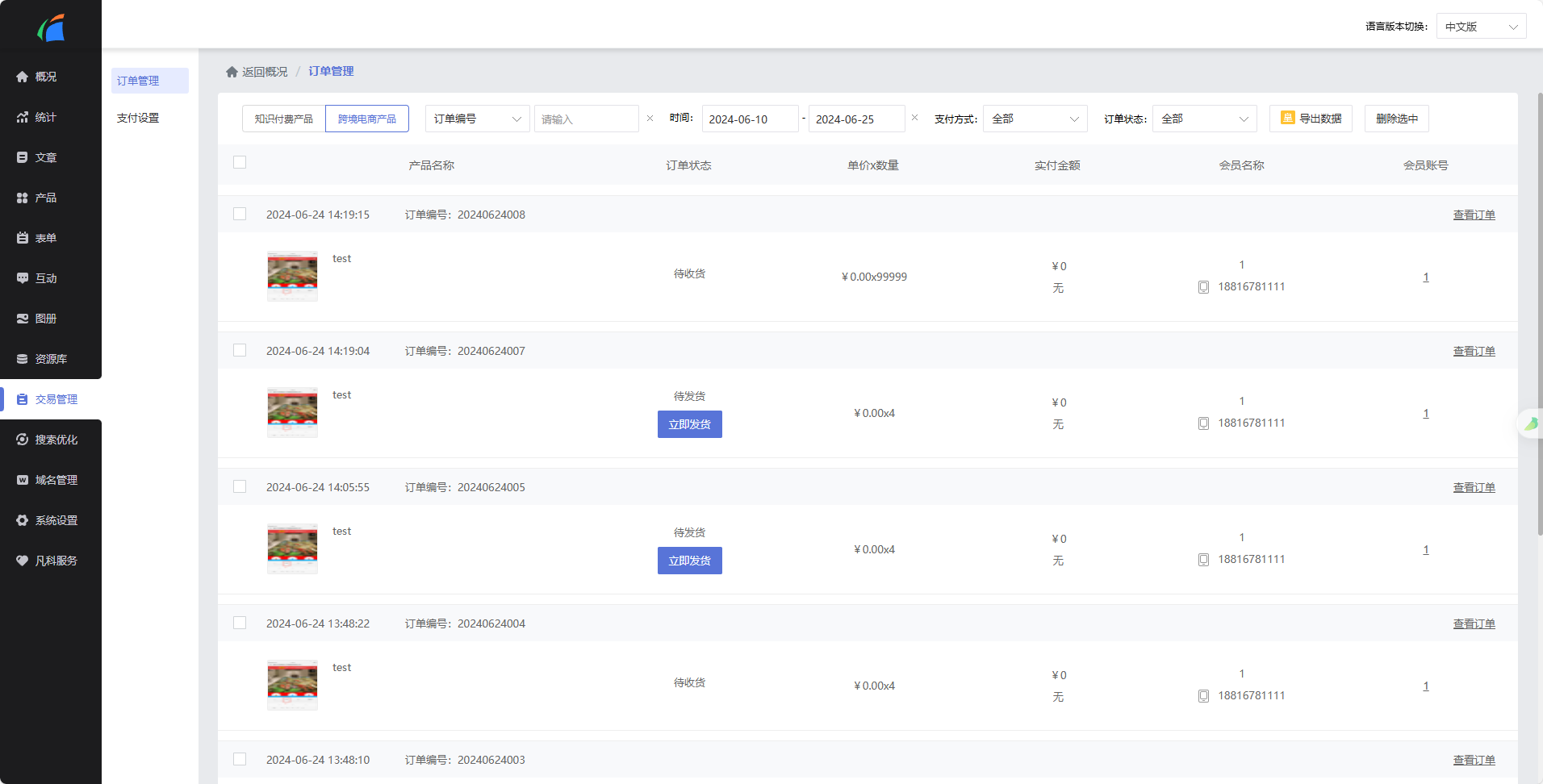This screenshot has width=1543, height=784.
Task: Open the language version dropdown 中文版
Action: pyautogui.click(x=1481, y=27)
